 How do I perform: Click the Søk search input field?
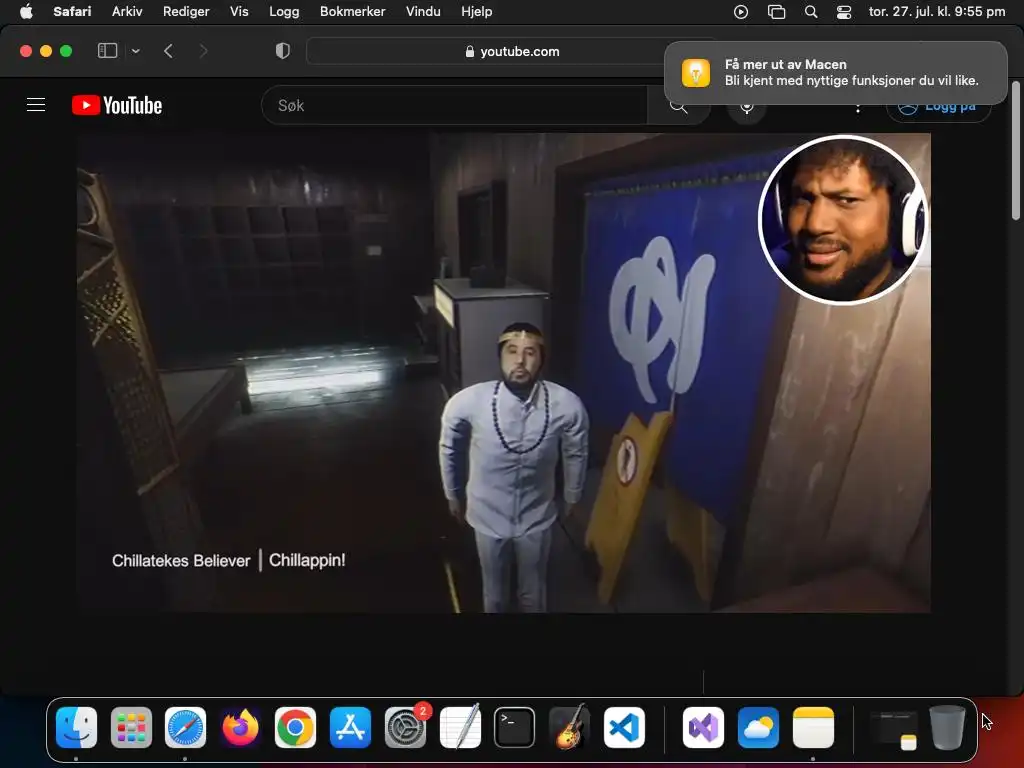[x=455, y=105]
